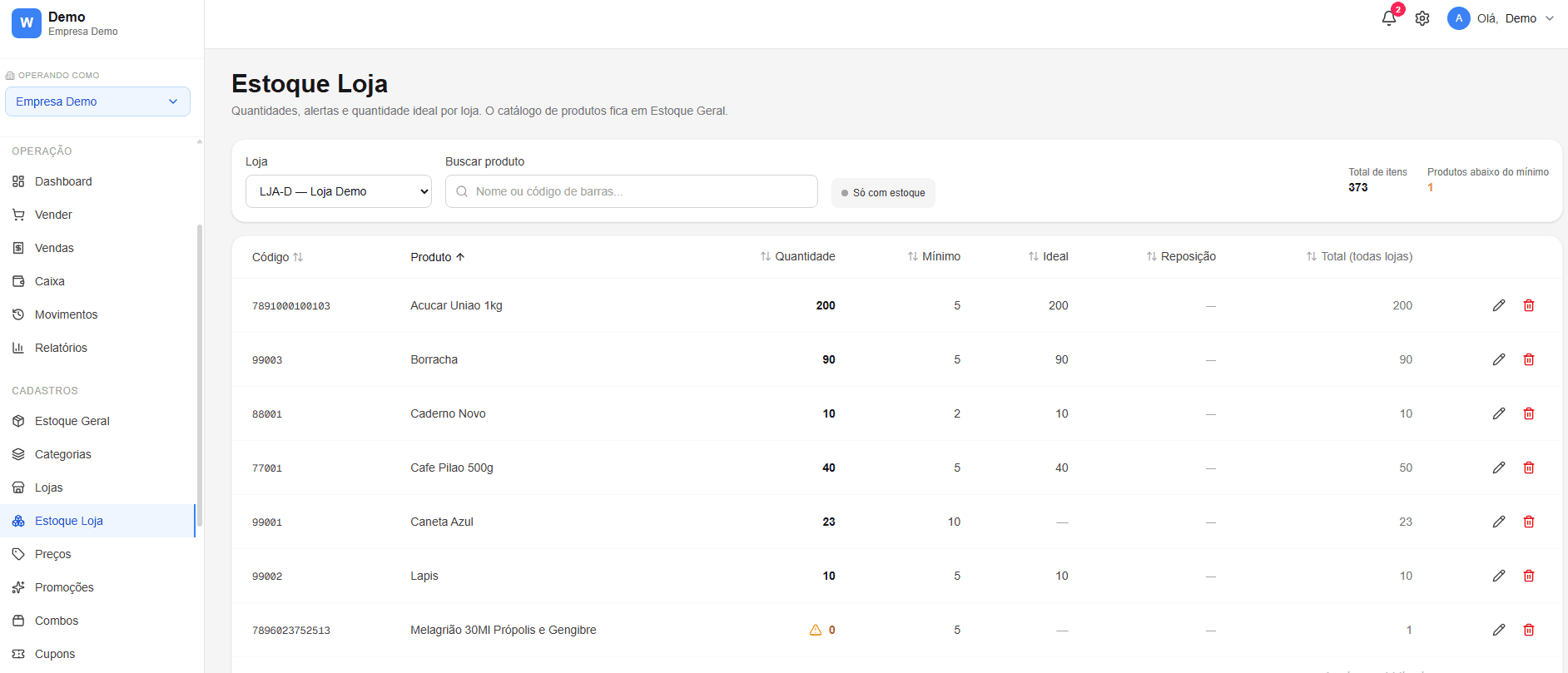Viewport: 1568px width, 673px height.
Task: Sort by the Mínimo column header
Action: 934,256
